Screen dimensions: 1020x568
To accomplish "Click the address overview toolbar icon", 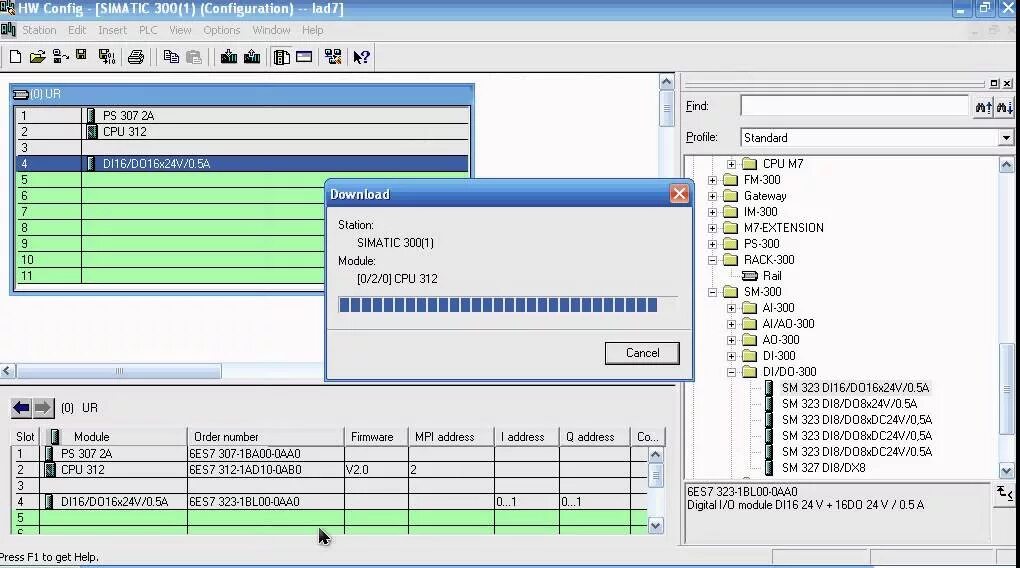I will [x=304, y=57].
